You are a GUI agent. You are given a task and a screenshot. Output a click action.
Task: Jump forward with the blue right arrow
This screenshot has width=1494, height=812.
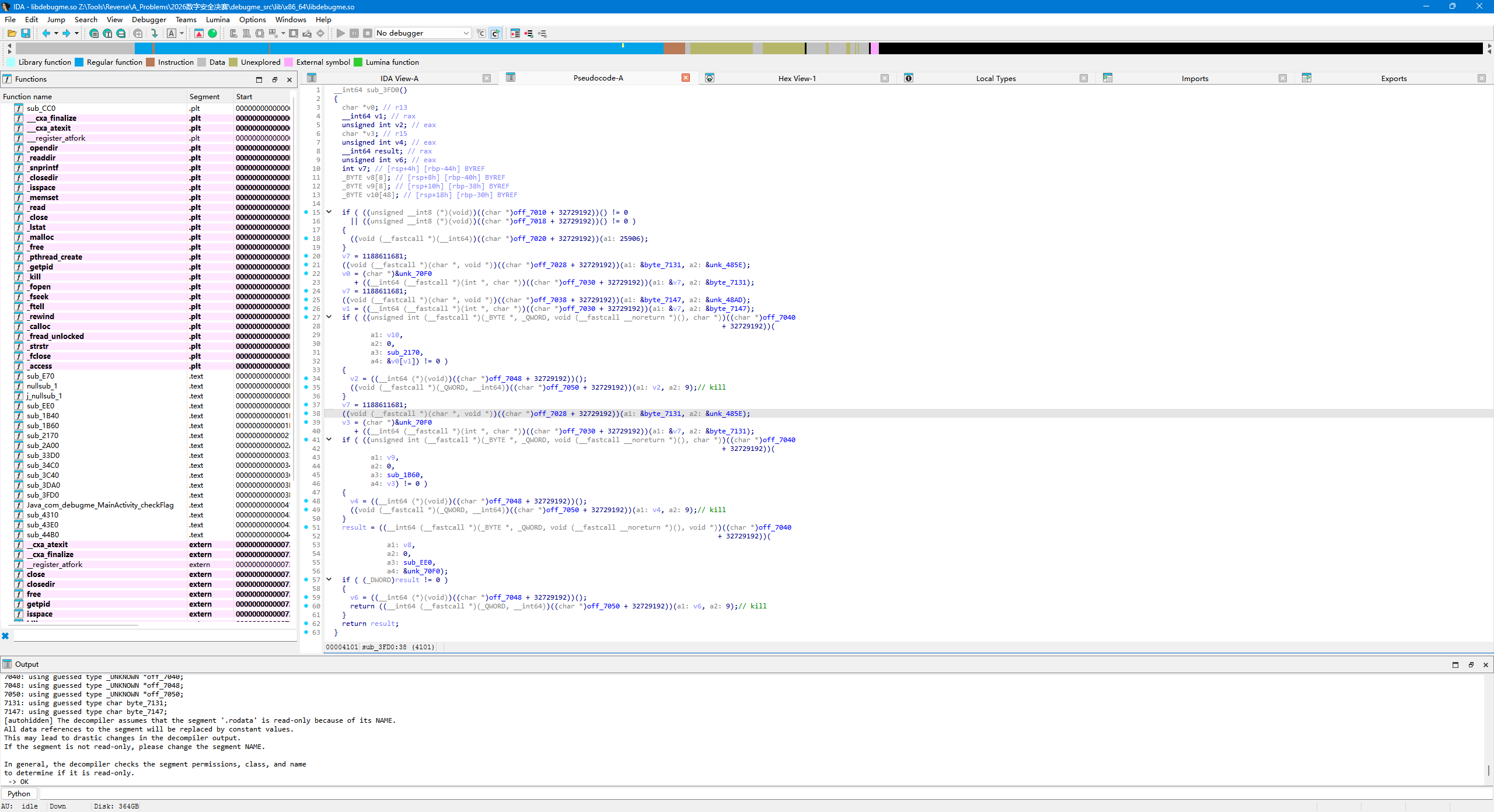point(67,33)
